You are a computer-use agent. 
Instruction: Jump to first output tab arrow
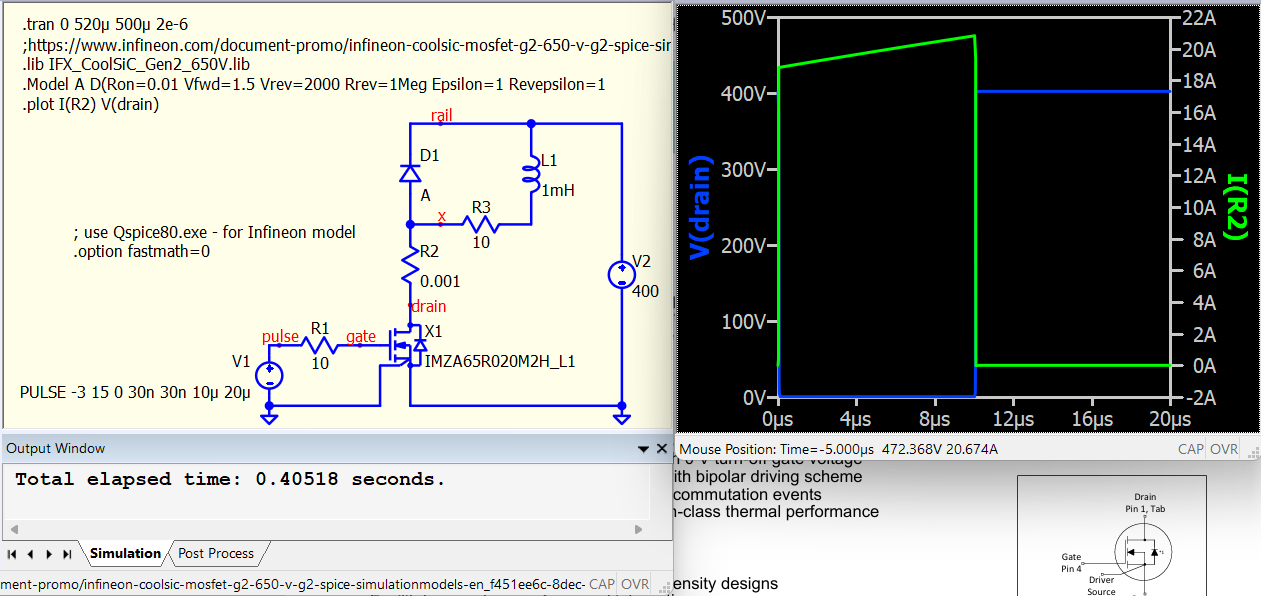[x=13, y=554]
